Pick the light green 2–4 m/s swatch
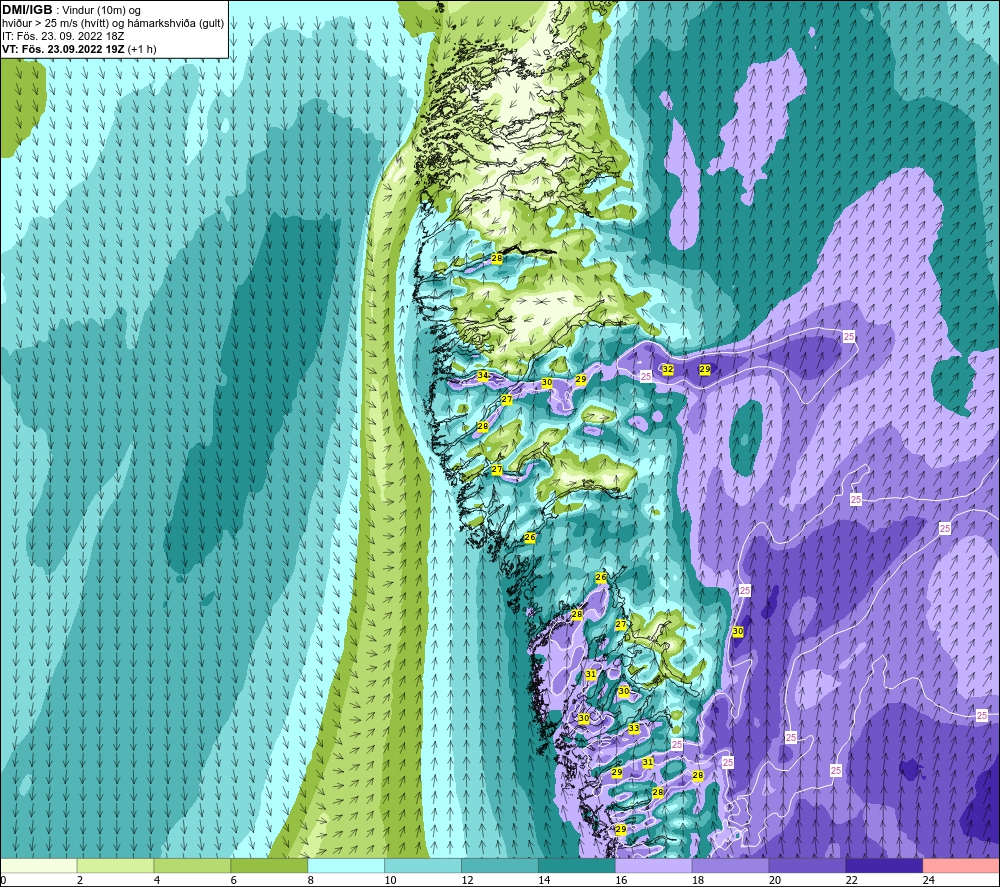The width and height of the screenshot is (1000, 887). (x=115, y=865)
